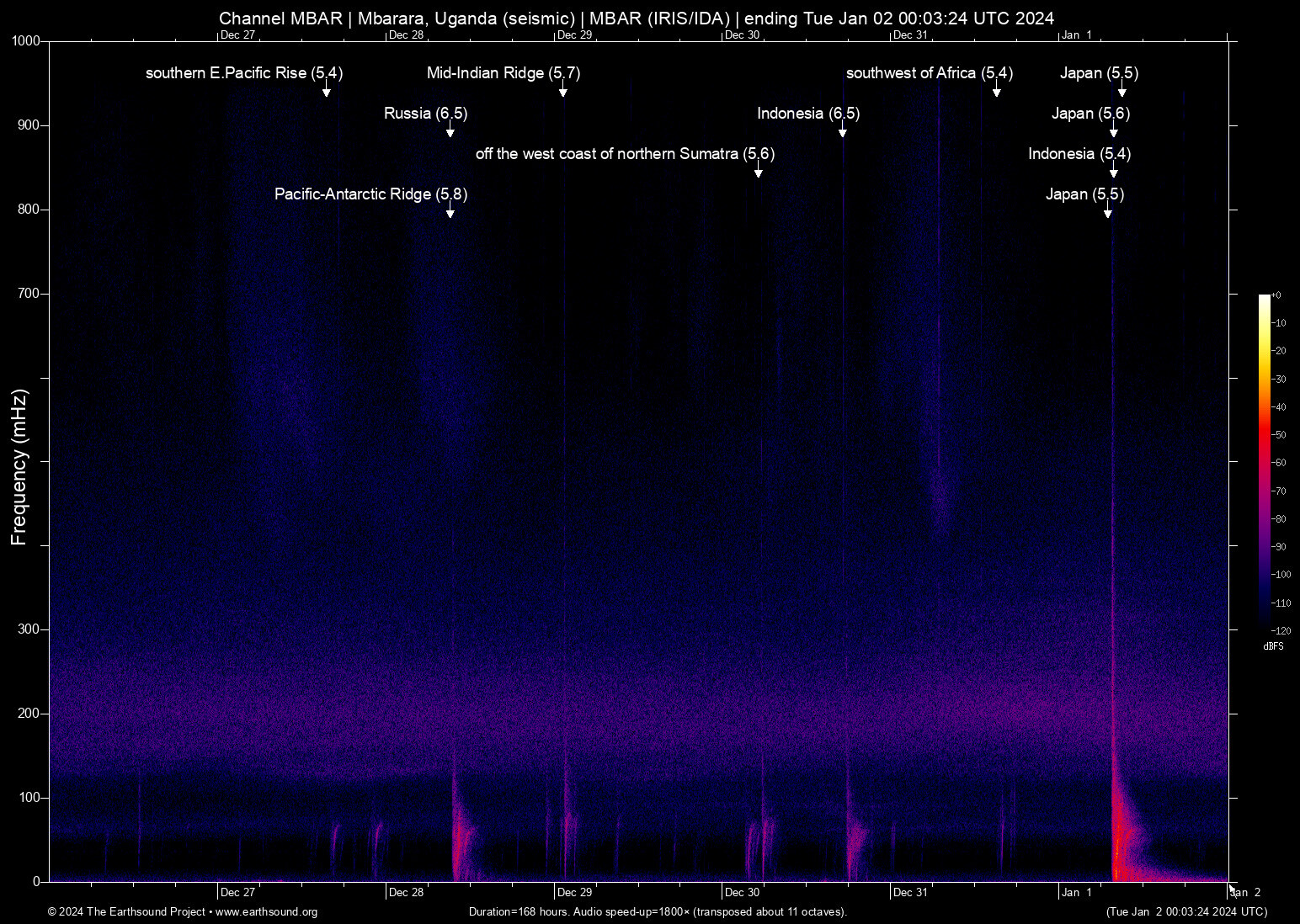
Task: Click the arrow under Pacific-Antarctic Ridge (5.8)
Action: tap(450, 212)
